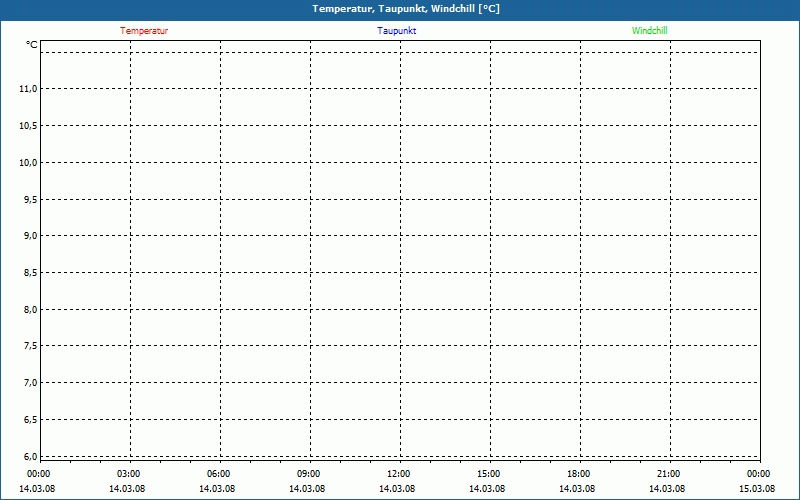Select the 6,0 y-axis value
Screen dimensions: 800x500
click(30, 456)
